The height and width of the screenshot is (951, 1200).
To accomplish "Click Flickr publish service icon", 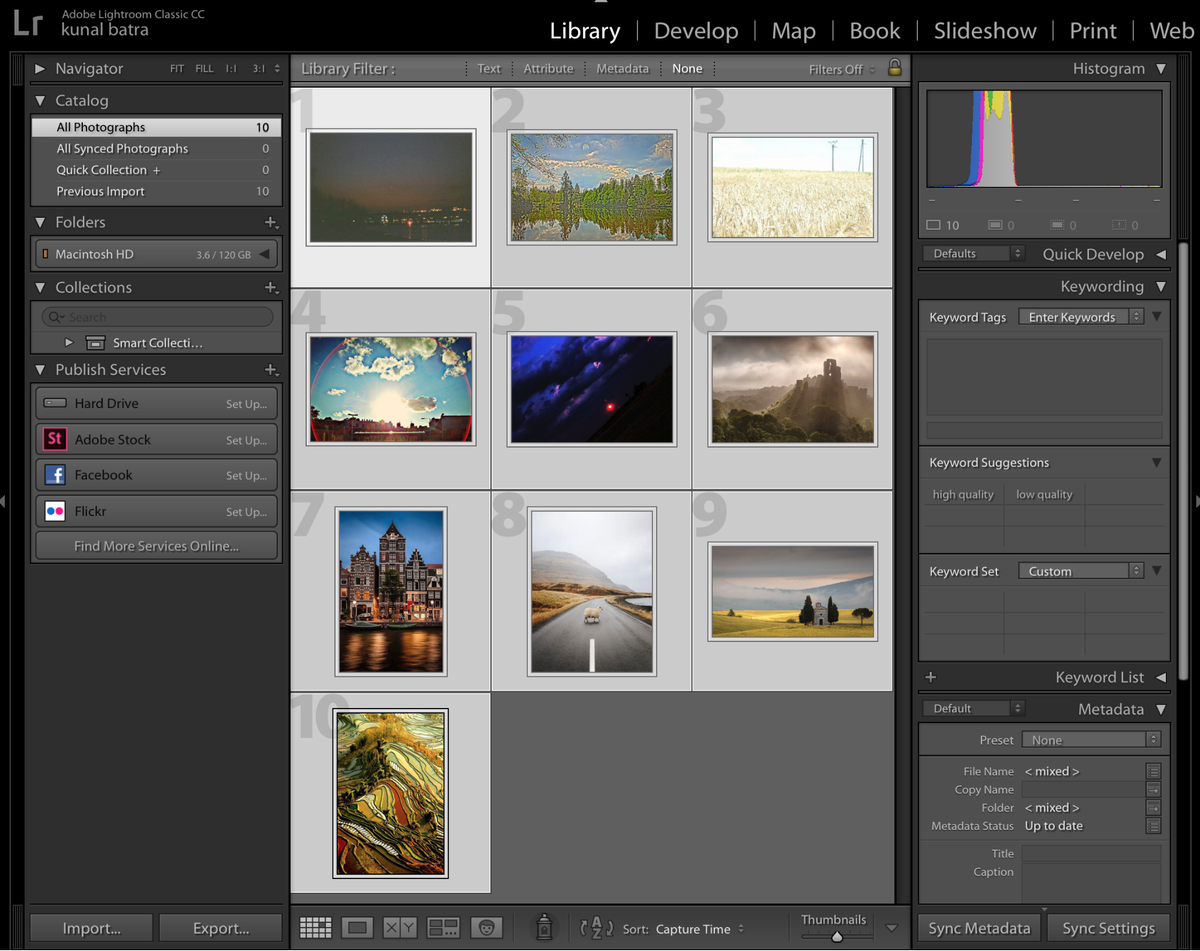I will (x=55, y=511).
